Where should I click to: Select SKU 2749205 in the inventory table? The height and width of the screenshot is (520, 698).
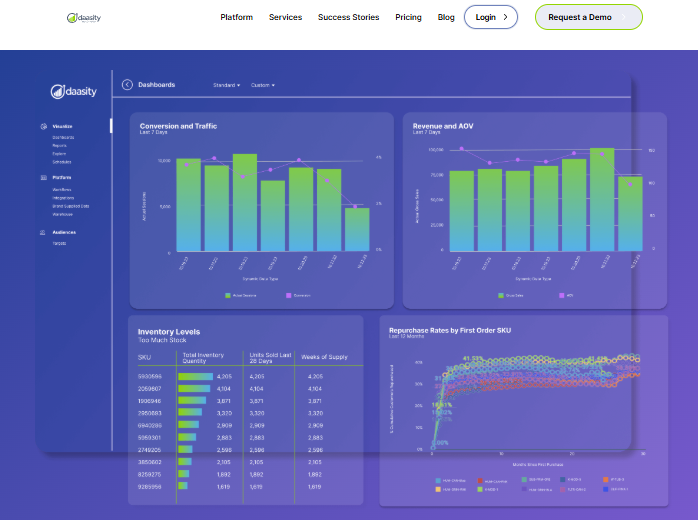click(150, 450)
